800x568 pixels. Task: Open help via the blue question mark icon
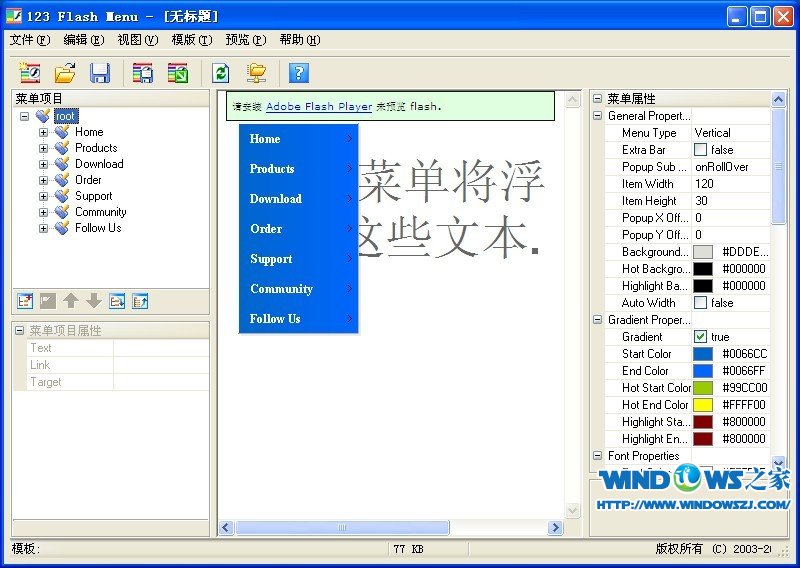click(x=298, y=73)
